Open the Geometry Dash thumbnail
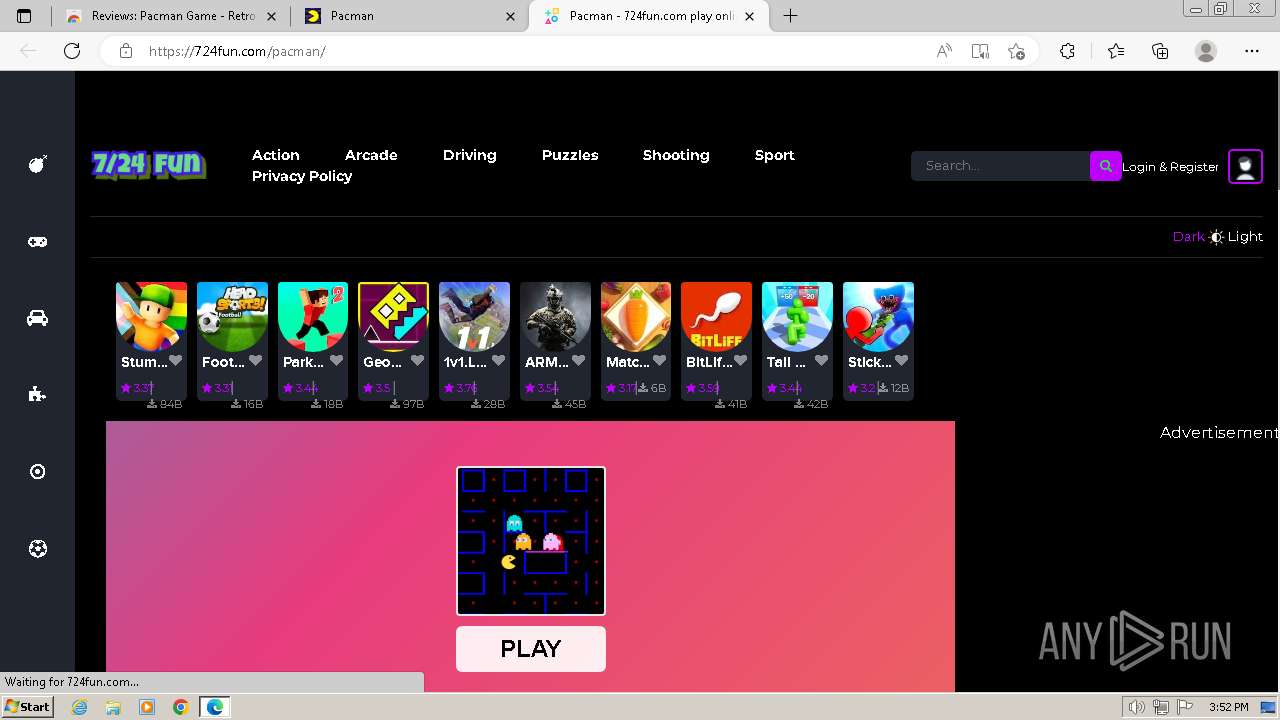Screen dimensions: 1280x720 tap(393, 316)
